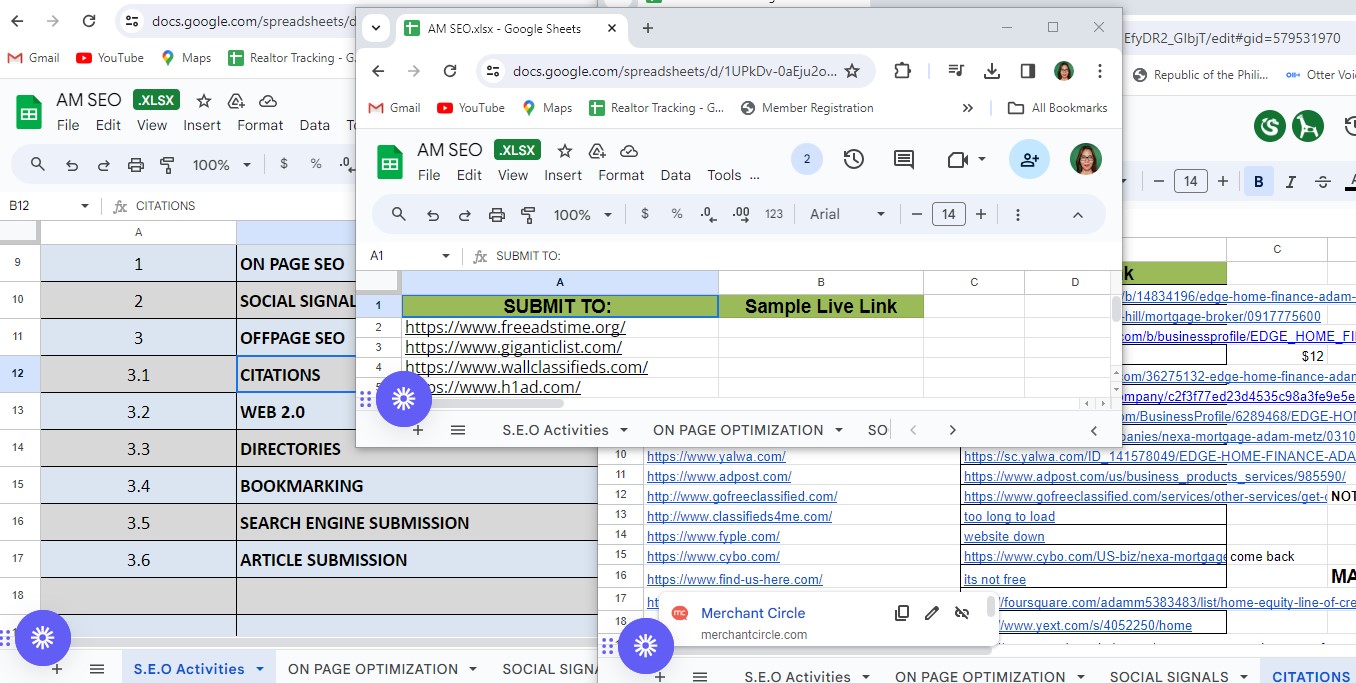Remove the Merchant Circle link

(962, 613)
